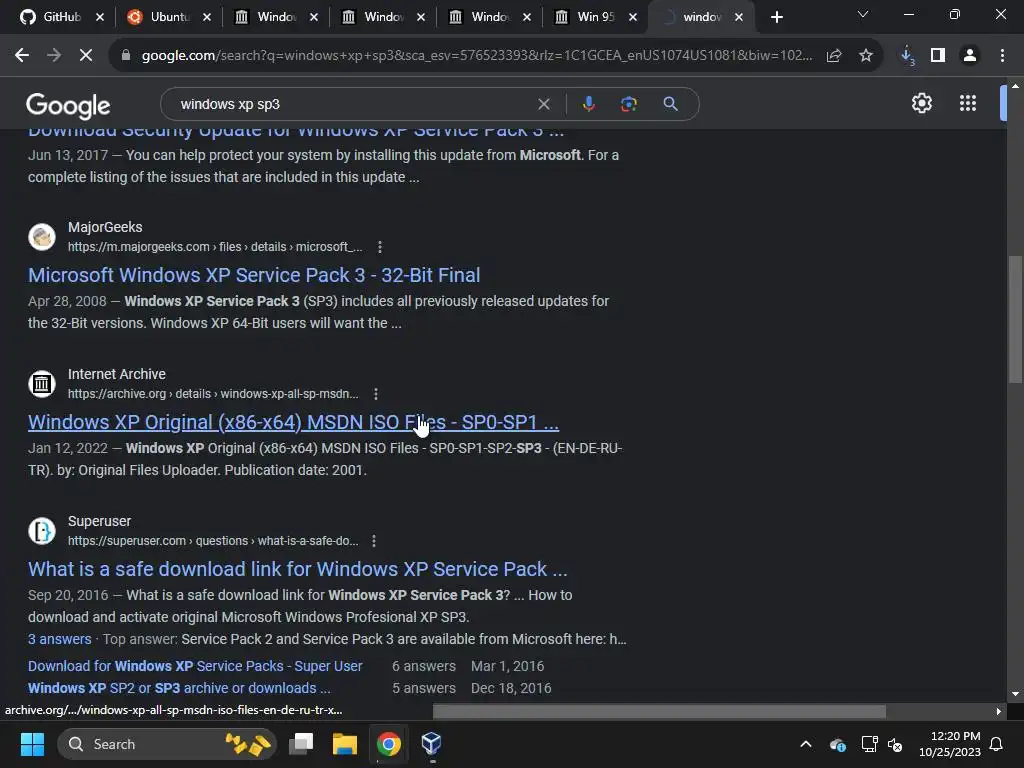The height and width of the screenshot is (768, 1024).
Task: Show hidden system tray icons
Action: (x=806, y=744)
